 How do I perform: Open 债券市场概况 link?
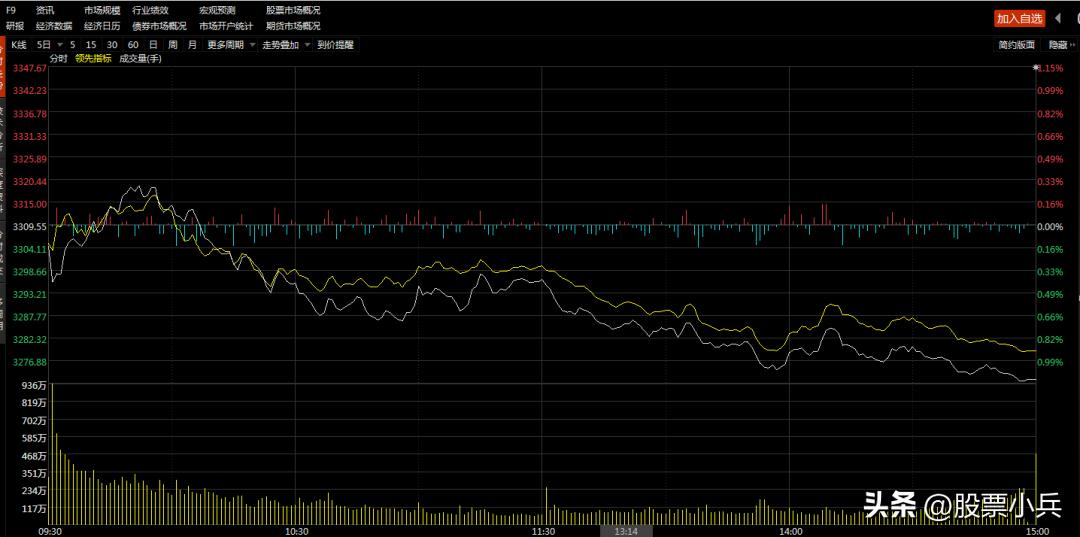coord(159,26)
